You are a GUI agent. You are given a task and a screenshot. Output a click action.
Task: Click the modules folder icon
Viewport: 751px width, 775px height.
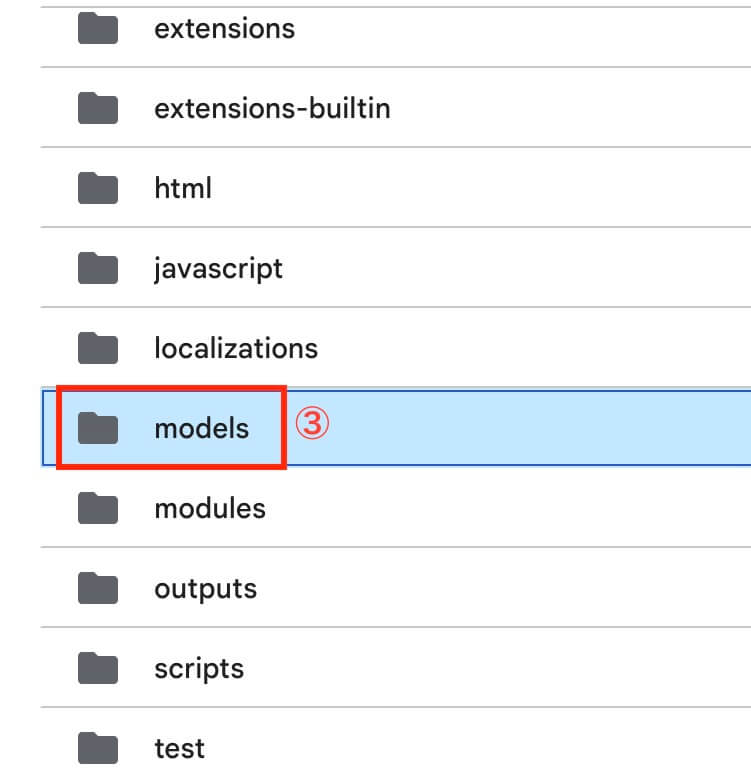pos(98,508)
